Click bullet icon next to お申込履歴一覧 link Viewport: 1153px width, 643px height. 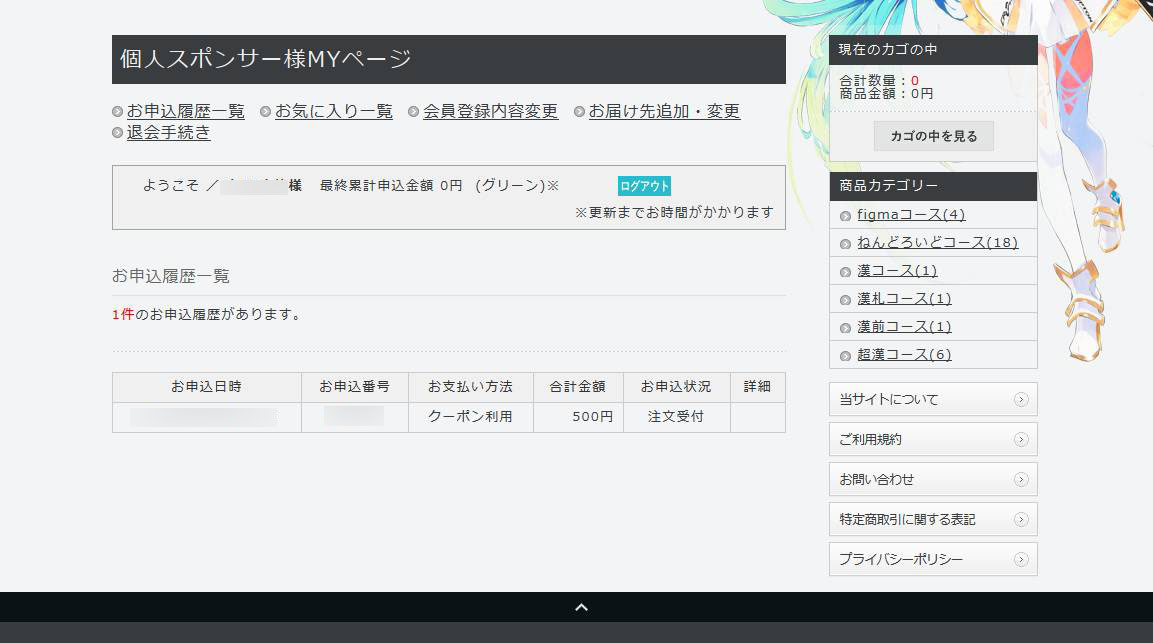point(118,112)
